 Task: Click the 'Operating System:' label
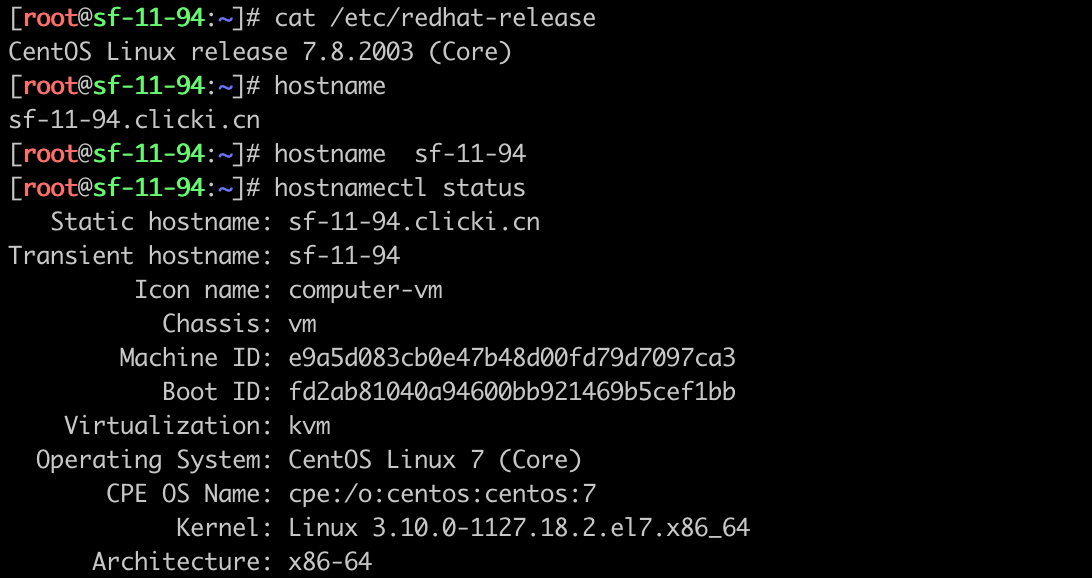tap(154, 460)
